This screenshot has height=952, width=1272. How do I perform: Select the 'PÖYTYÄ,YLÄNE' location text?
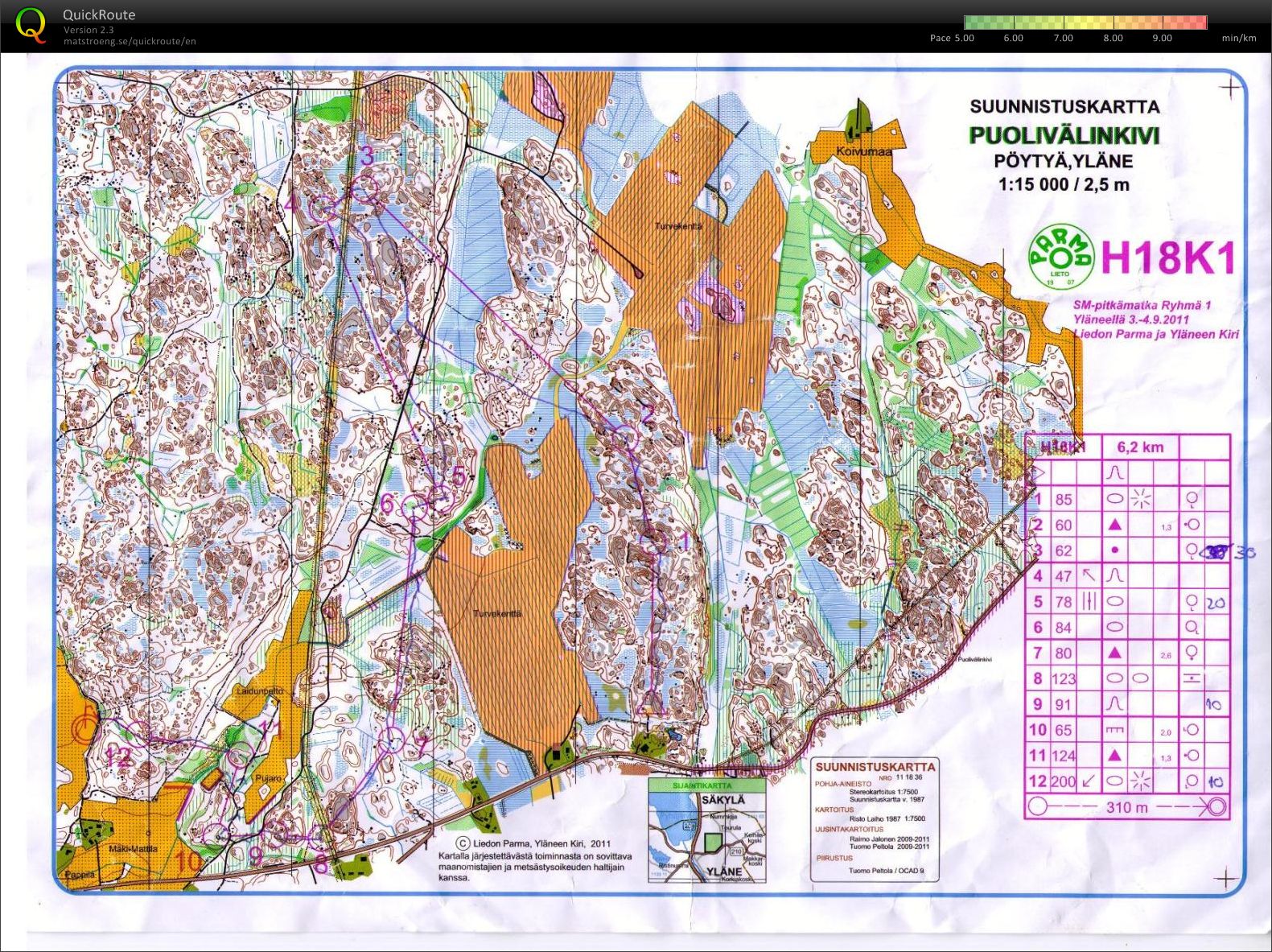(1064, 161)
